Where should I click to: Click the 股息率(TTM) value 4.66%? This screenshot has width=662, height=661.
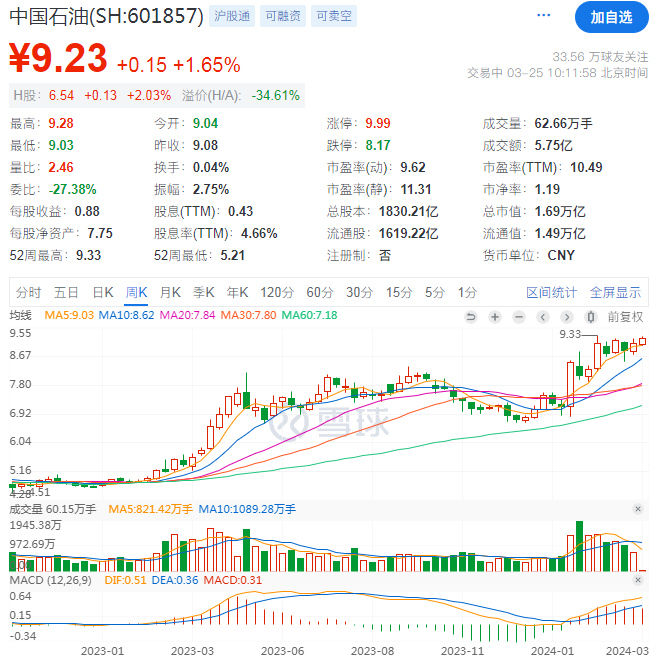coord(259,233)
